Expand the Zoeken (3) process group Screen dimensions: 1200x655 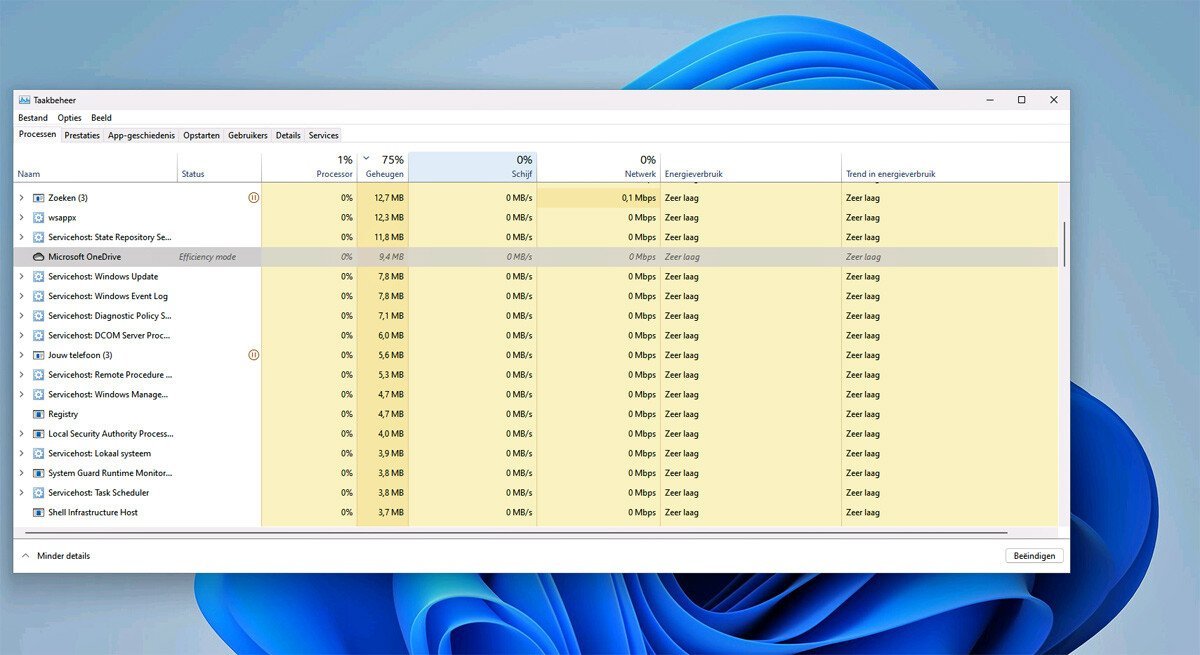pyautogui.click(x=21, y=198)
